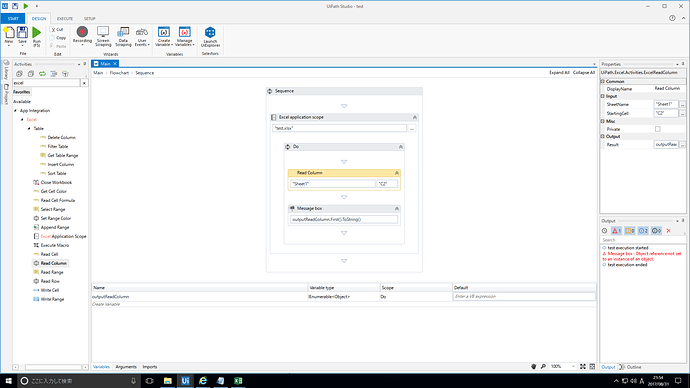This screenshot has height=388, width=690.
Task: Open the User Events menu icon
Action: click(142, 32)
